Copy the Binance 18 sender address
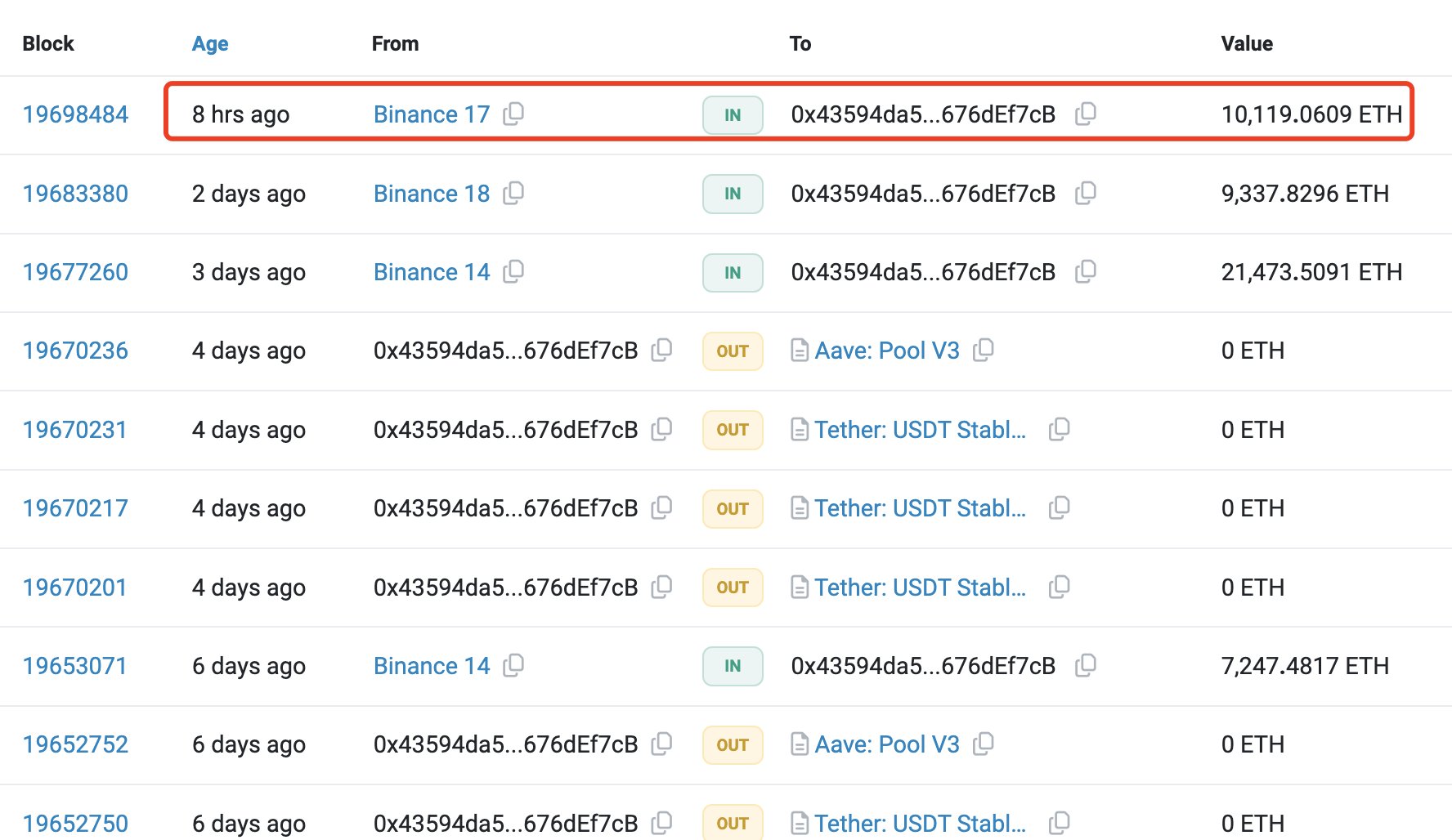 [513, 193]
